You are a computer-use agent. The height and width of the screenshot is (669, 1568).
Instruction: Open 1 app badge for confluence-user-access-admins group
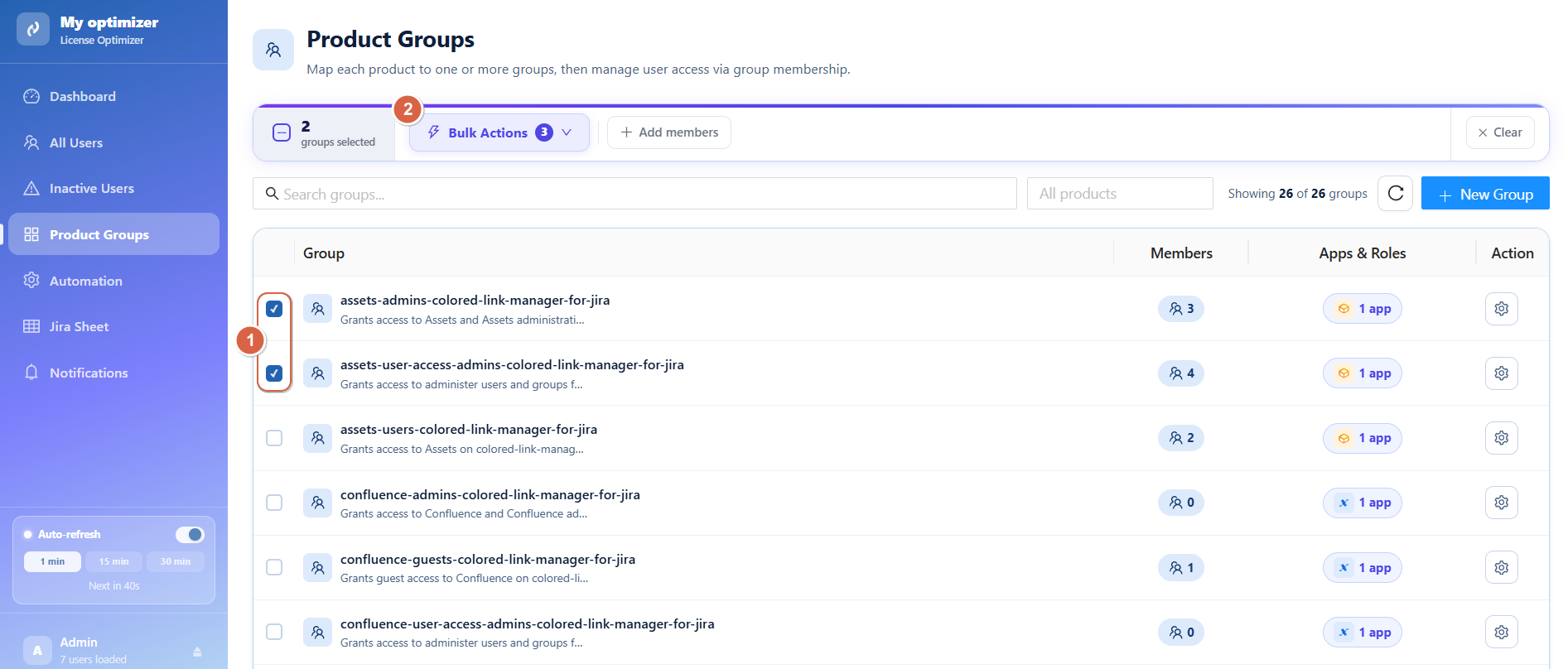(1363, 632)
